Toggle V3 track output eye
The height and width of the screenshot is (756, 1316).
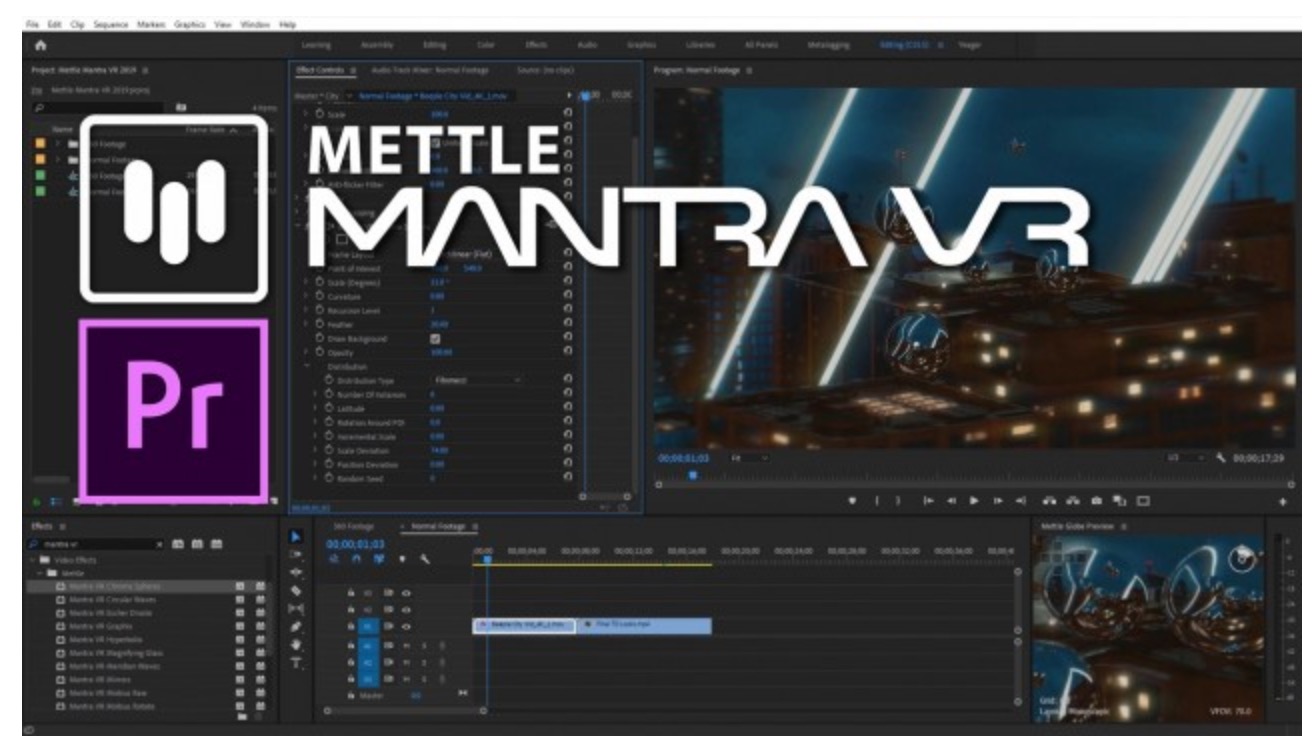[406, 593]
